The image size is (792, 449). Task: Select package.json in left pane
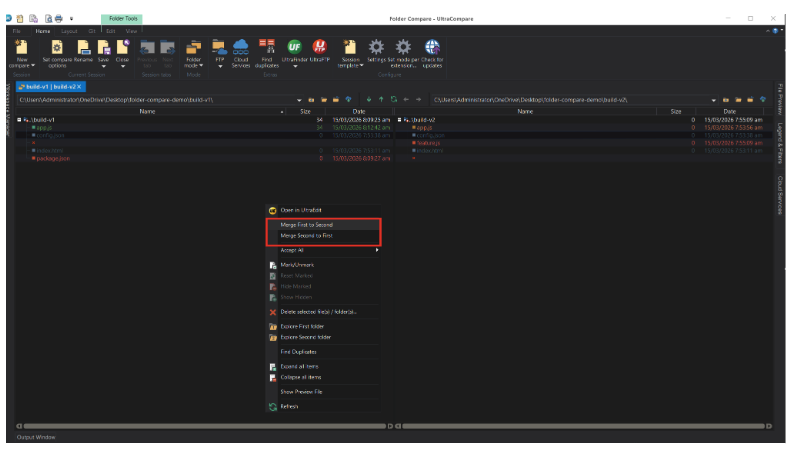click(53, 159)
